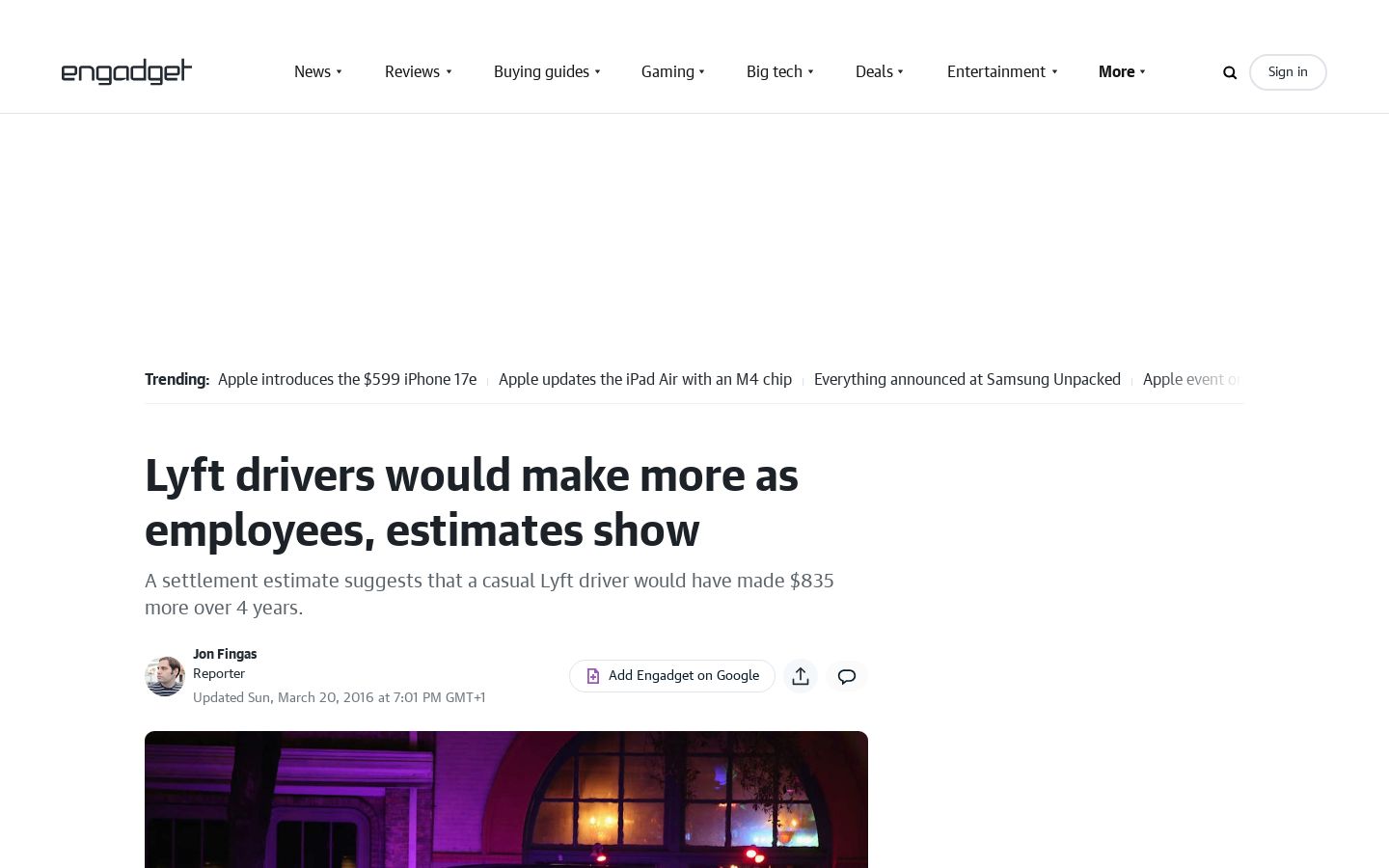
Task: Open the Reviews menu
Action: (x=412, y=71)
